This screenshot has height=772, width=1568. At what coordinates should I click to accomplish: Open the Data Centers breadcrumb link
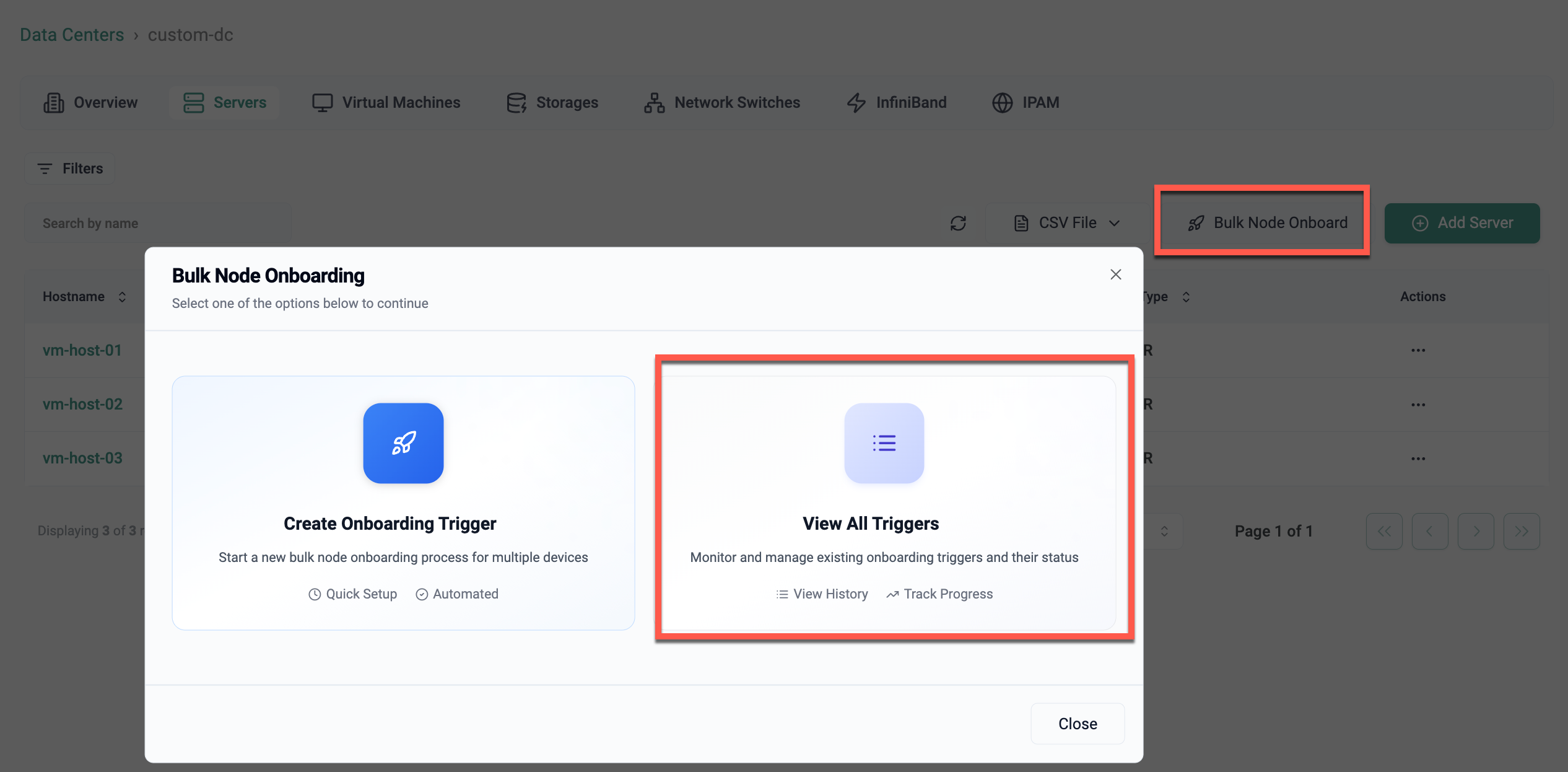72,35
